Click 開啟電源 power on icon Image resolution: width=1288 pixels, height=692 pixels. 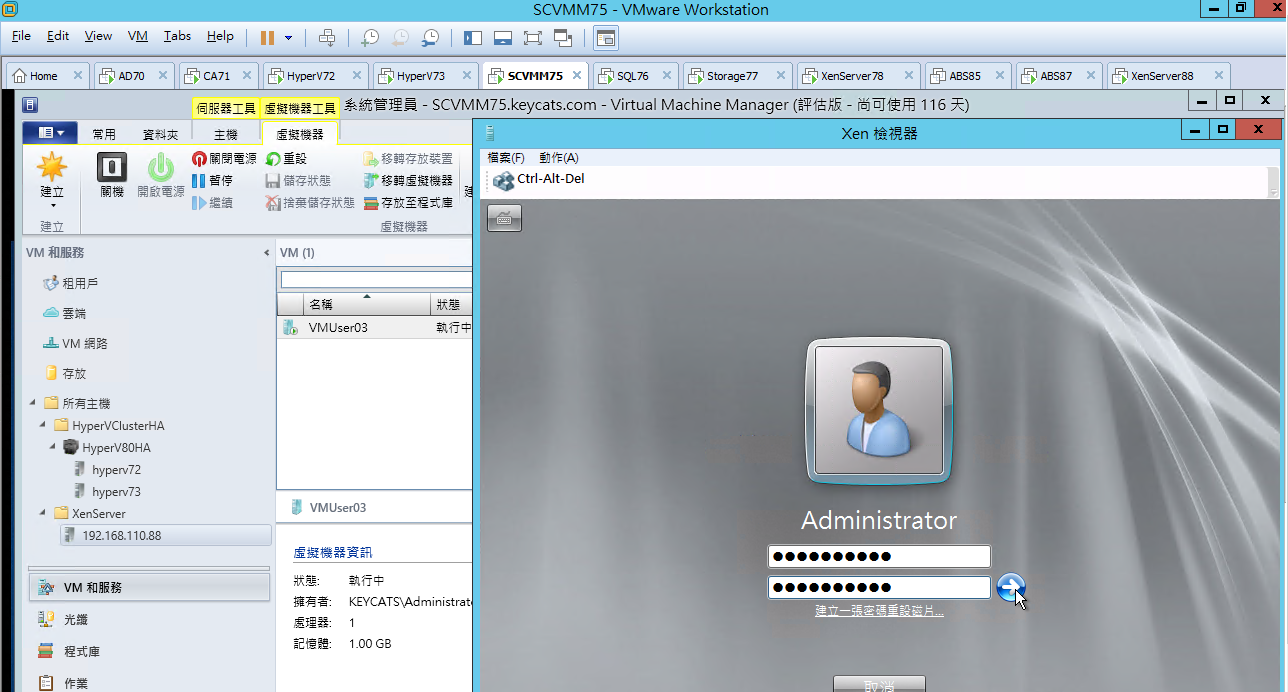[x=161, y=166]
